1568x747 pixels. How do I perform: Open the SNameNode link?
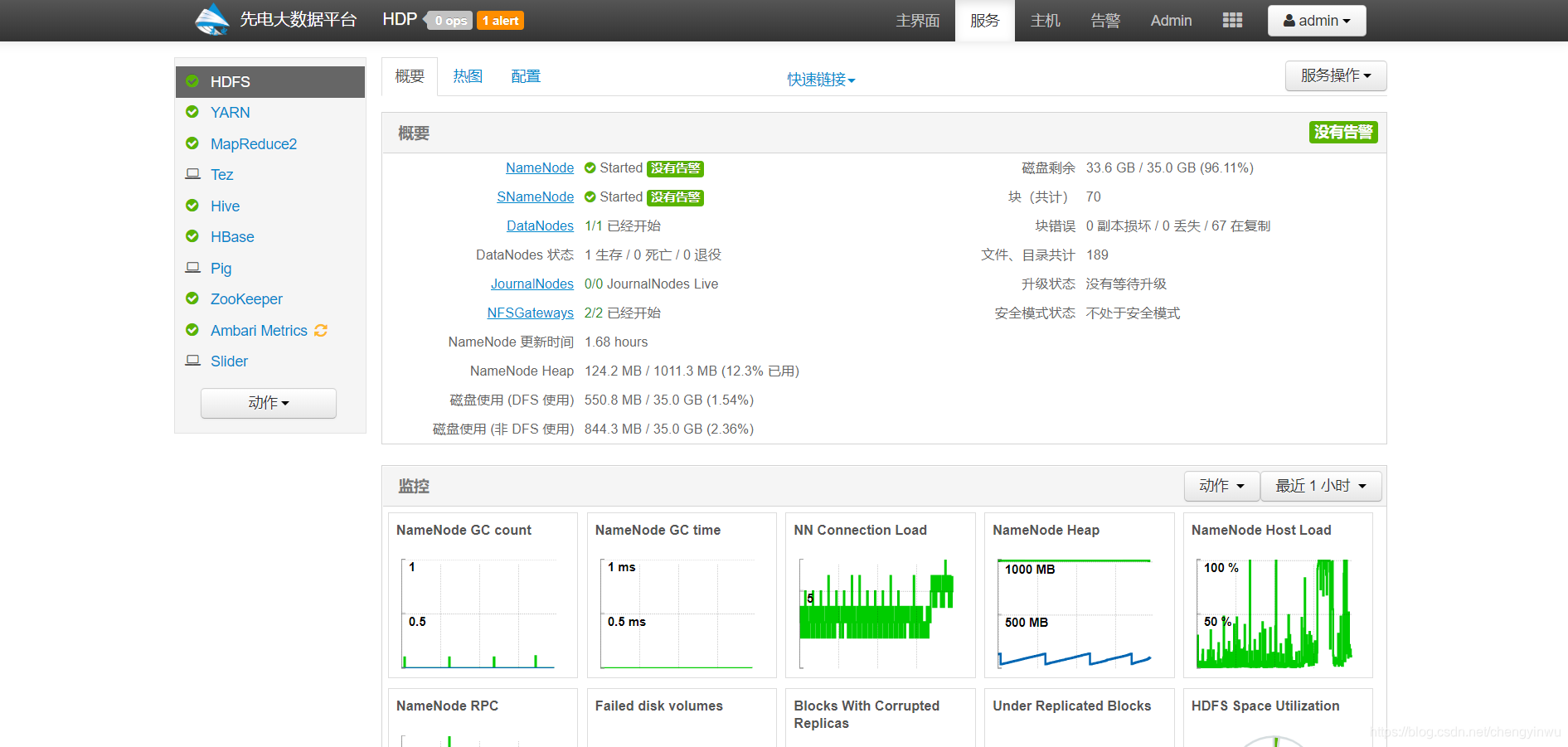[535, 196]
